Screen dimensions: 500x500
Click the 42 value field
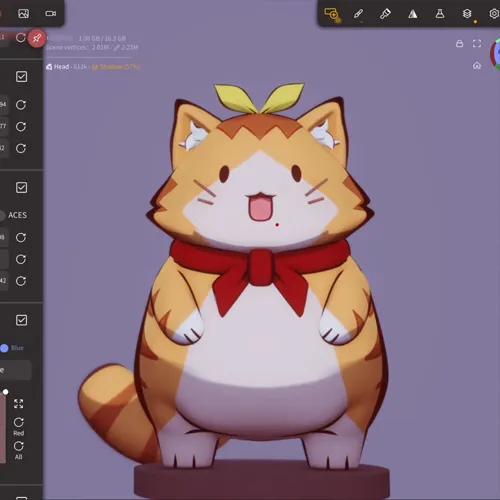pyautogui.click(x=4, y=281)
